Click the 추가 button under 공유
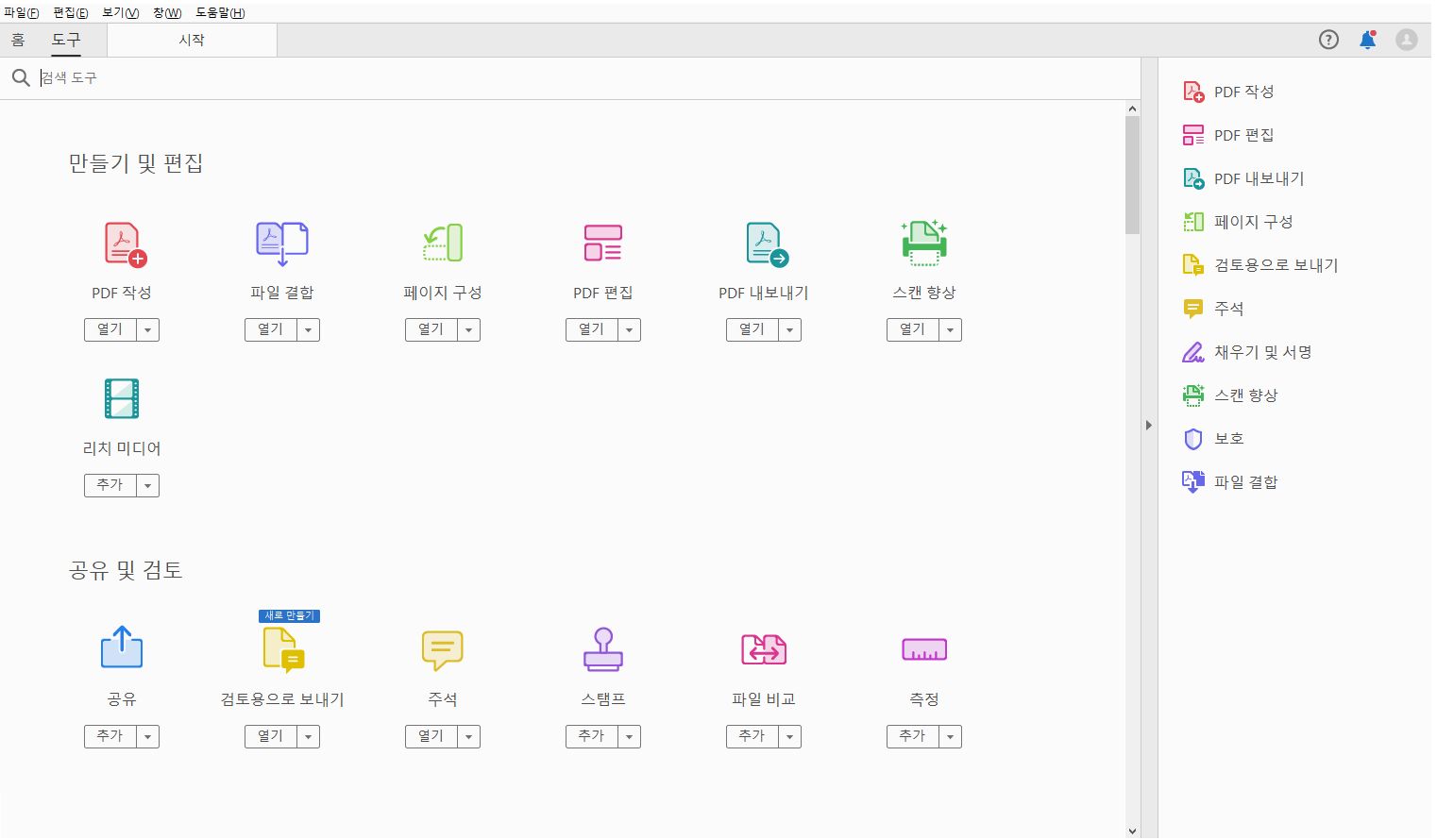The image size is (1437, 840). click(110, 736)
